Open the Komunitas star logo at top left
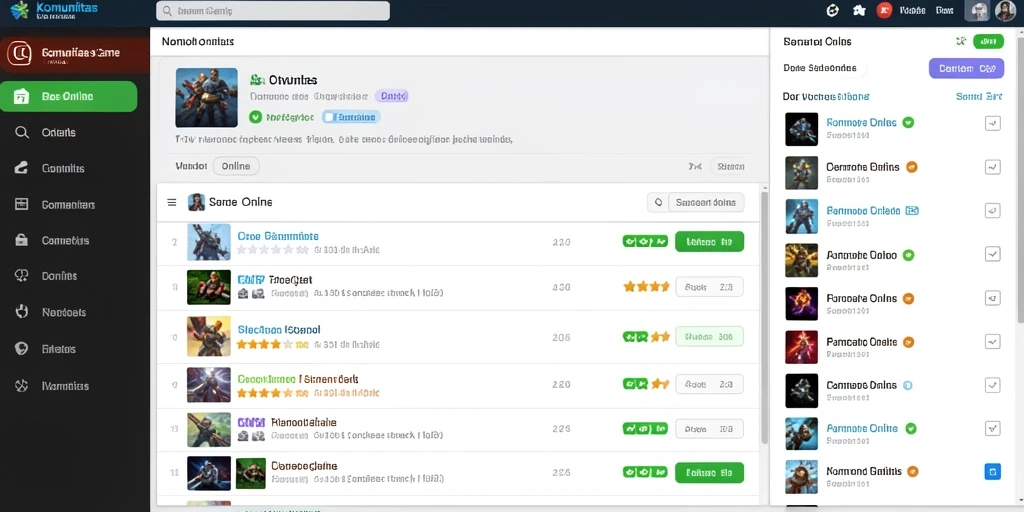The image size is (1024, 512). (20, 10)
